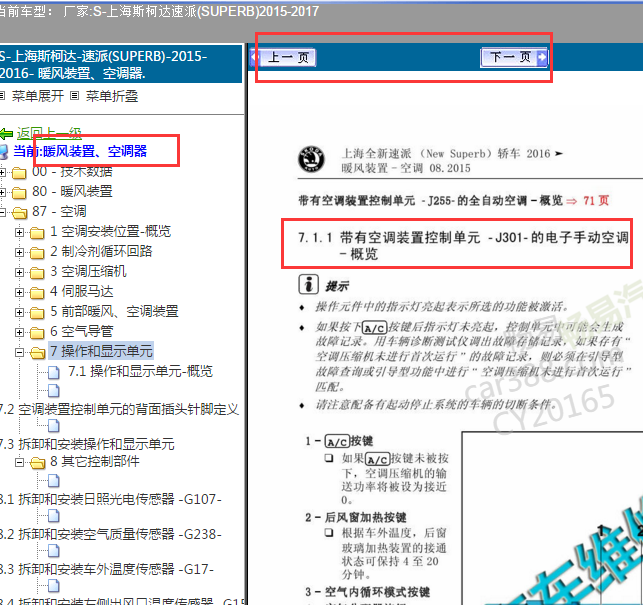Expand 4 伺服马达 node
The image size is (643, 605).
tap(19, 292)
